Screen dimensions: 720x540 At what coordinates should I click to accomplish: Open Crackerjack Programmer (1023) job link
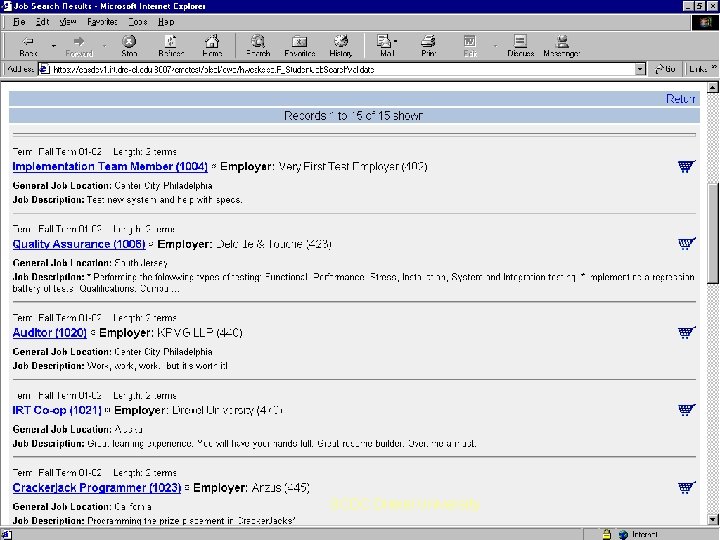pos(97,487)
